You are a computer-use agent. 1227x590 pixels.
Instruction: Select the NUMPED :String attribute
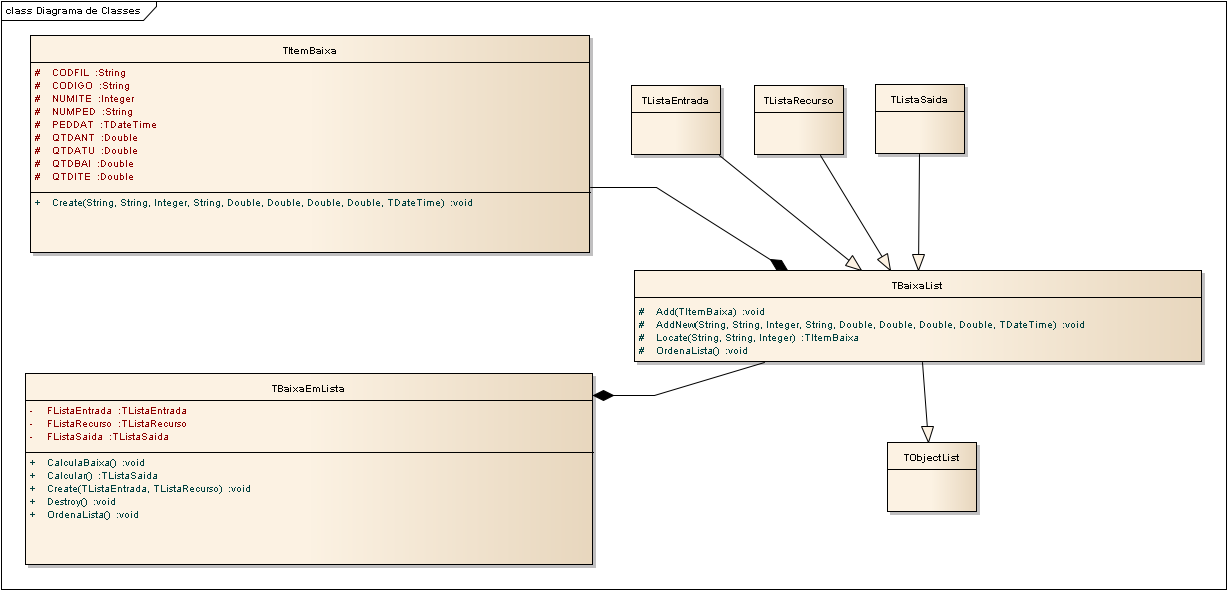click(x=92, y=112)
